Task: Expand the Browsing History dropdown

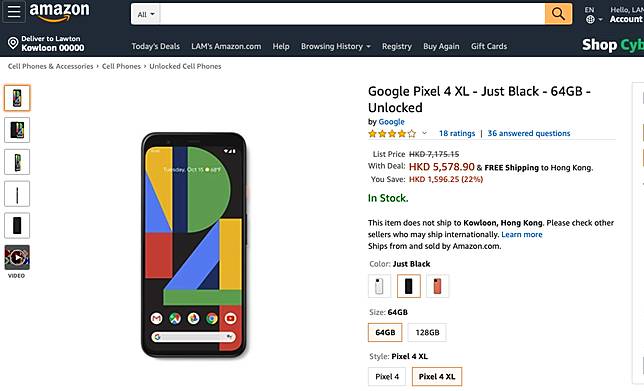Action: click(336, 46)
